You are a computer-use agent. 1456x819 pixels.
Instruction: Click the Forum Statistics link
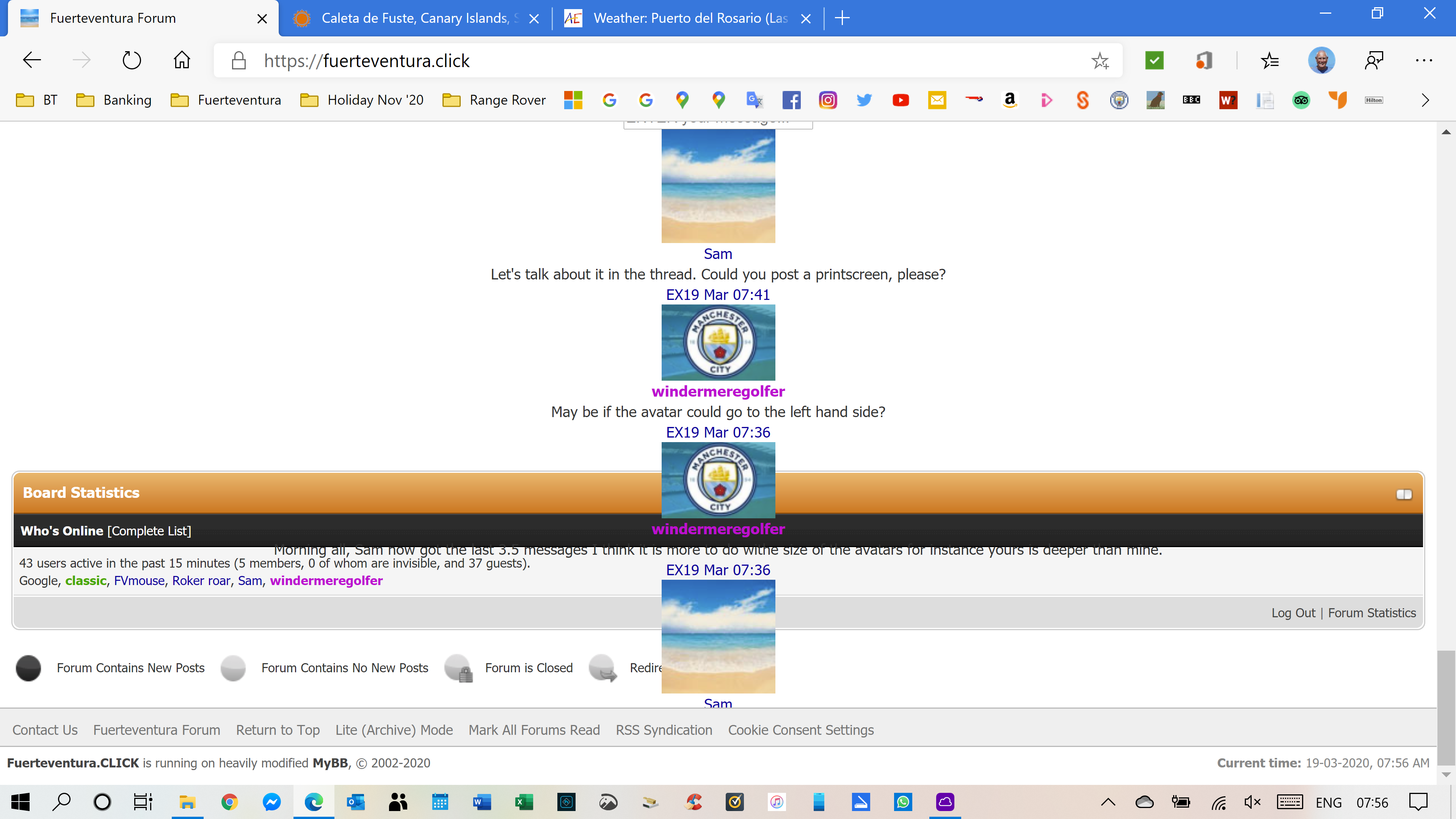pos(1372,613)
